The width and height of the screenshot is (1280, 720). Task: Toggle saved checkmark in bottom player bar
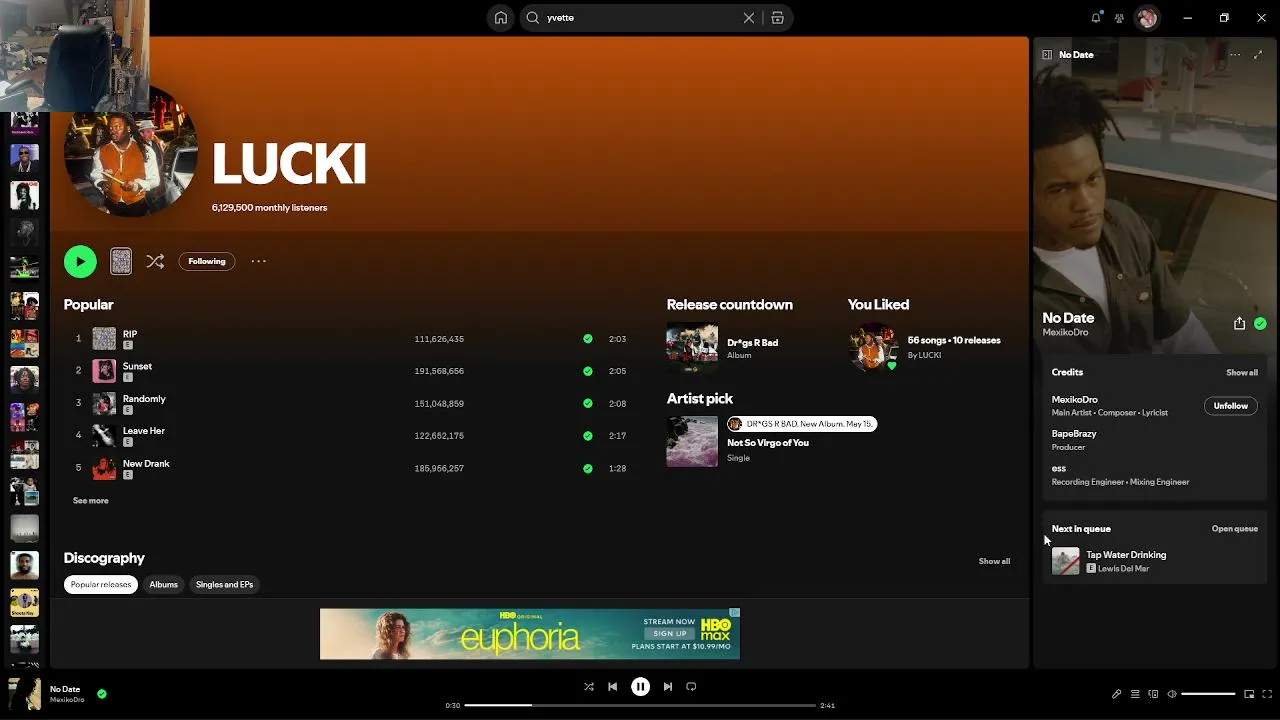[102, 693]
